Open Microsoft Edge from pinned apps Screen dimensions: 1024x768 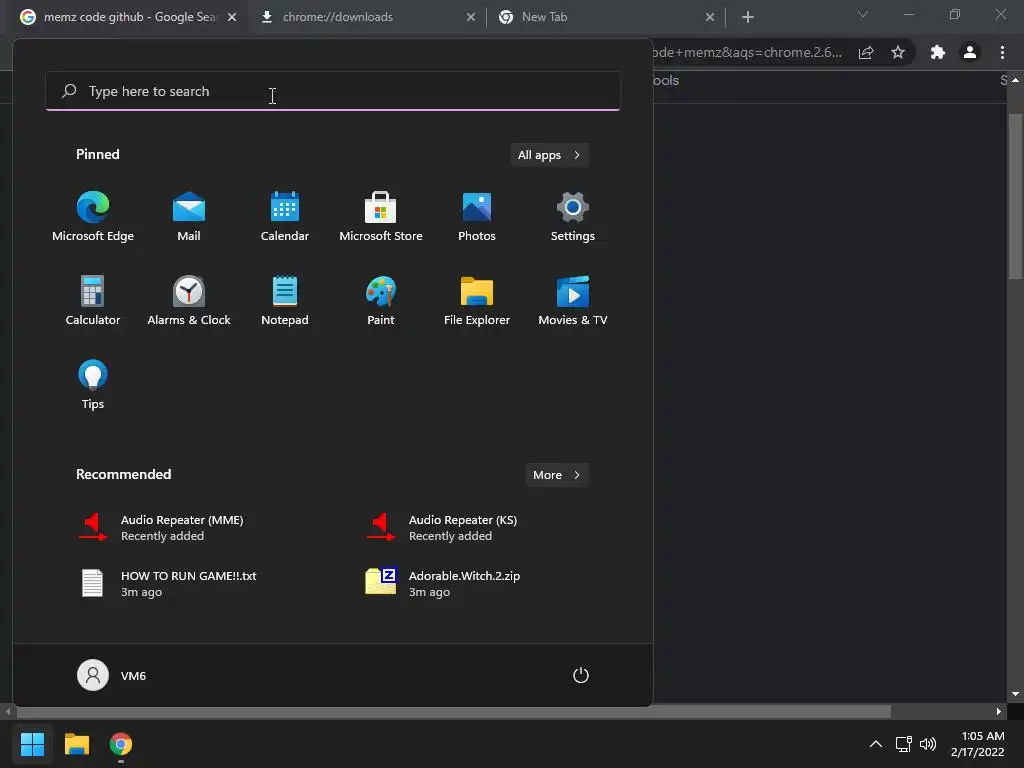click(x=93, y=216)
